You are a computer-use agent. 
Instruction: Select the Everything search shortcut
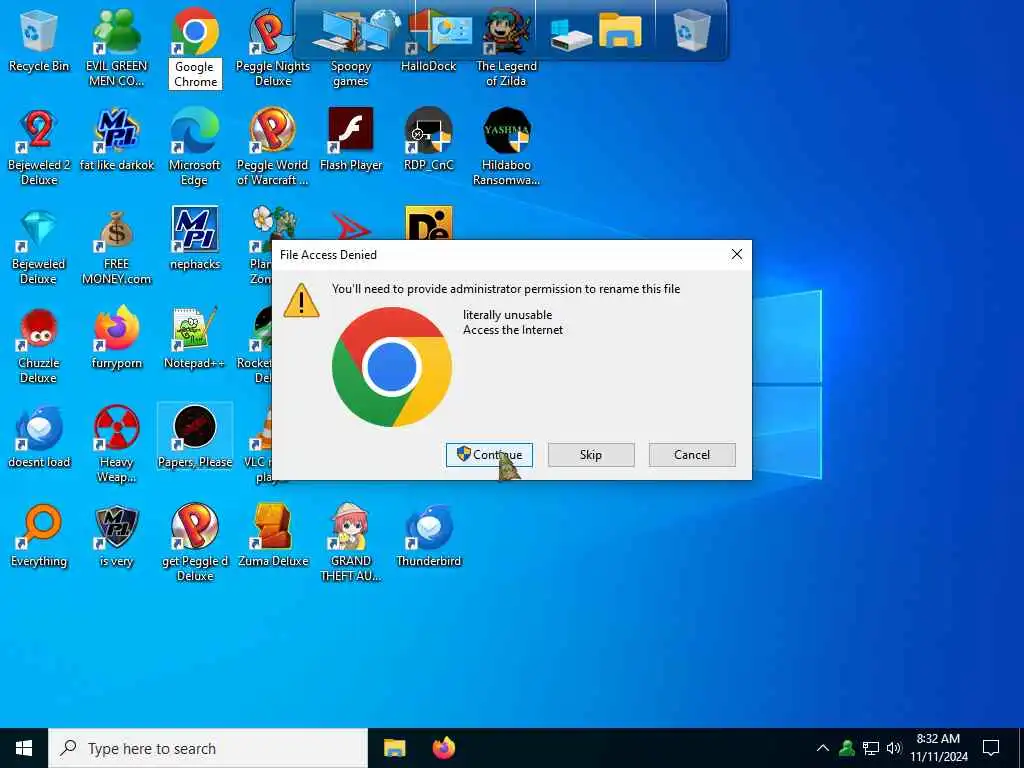[39, 536]
